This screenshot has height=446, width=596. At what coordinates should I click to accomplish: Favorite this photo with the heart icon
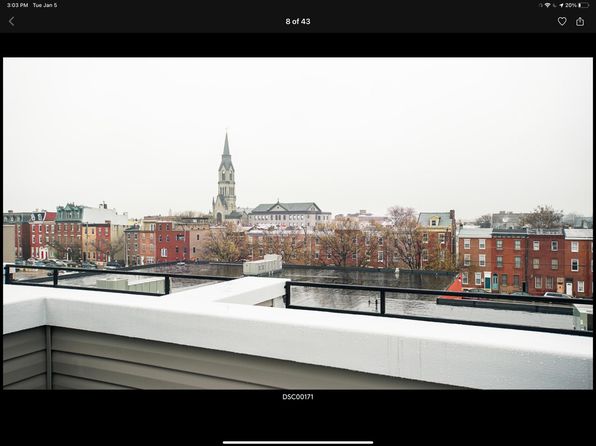[x=562, y=21]
